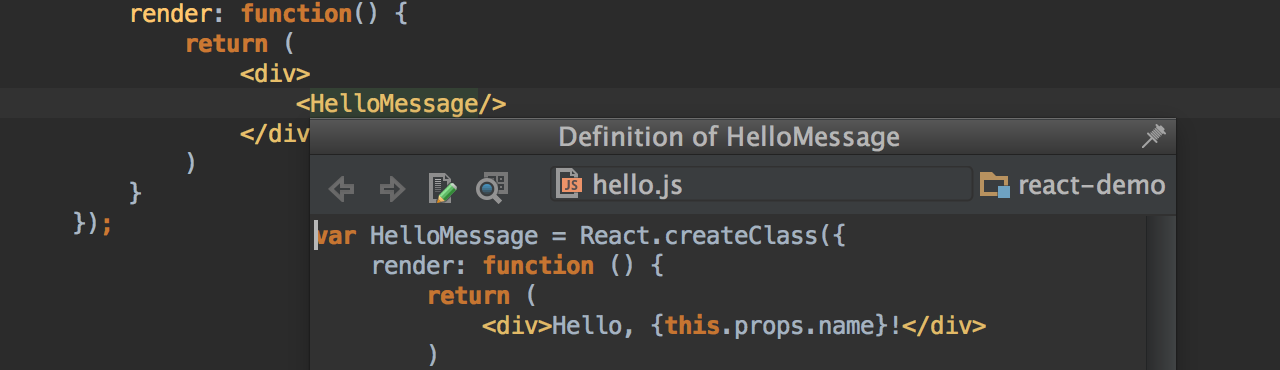
Task: Click the popup's vertical scrollbar
Action: 1161,292
